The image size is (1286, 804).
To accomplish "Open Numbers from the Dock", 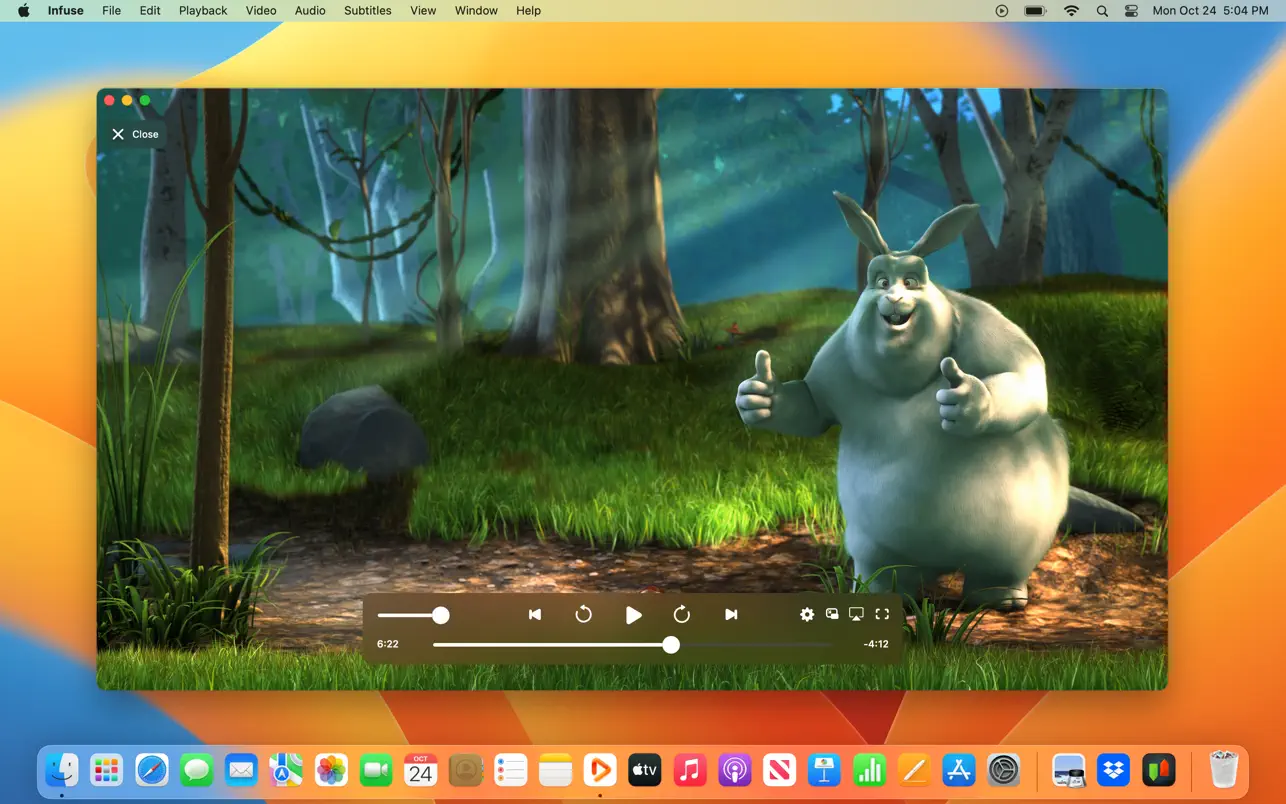I will pos(870,770).
